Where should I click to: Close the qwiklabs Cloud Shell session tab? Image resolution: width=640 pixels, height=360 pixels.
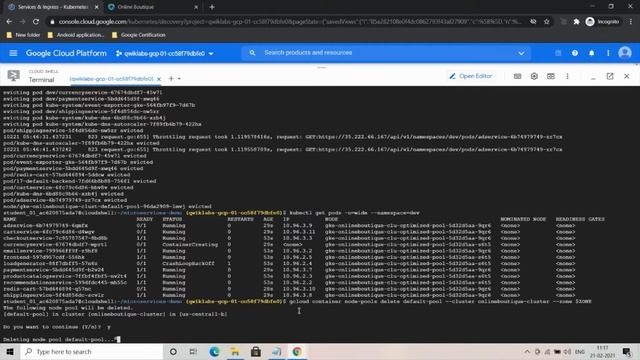159,79
